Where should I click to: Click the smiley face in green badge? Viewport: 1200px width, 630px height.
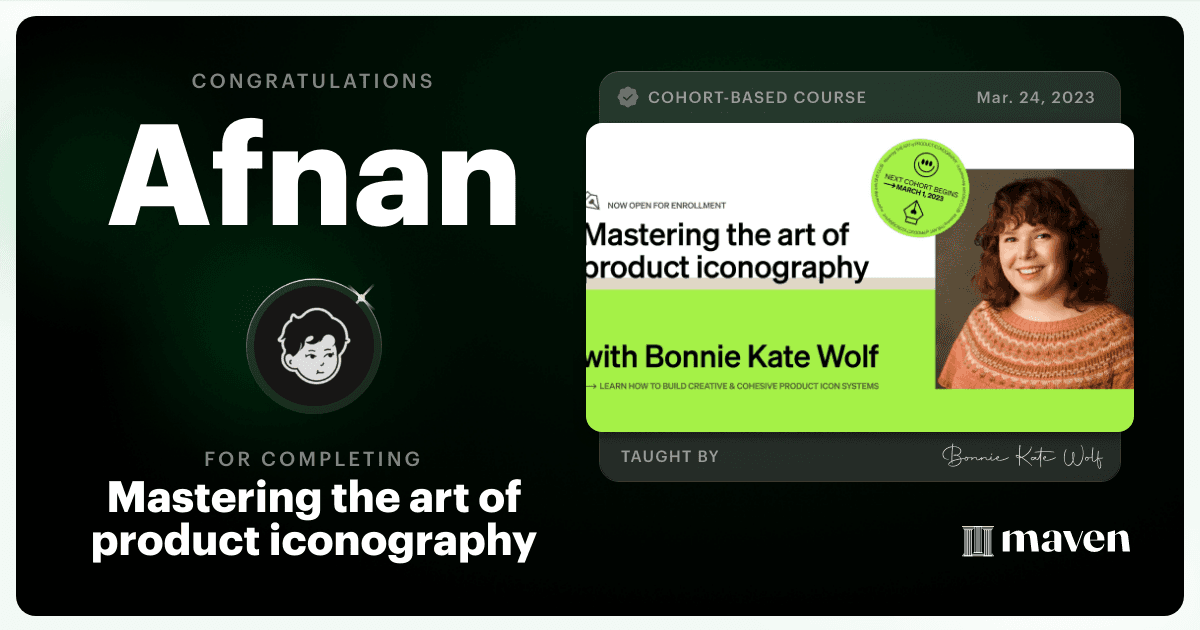[927, 163]
